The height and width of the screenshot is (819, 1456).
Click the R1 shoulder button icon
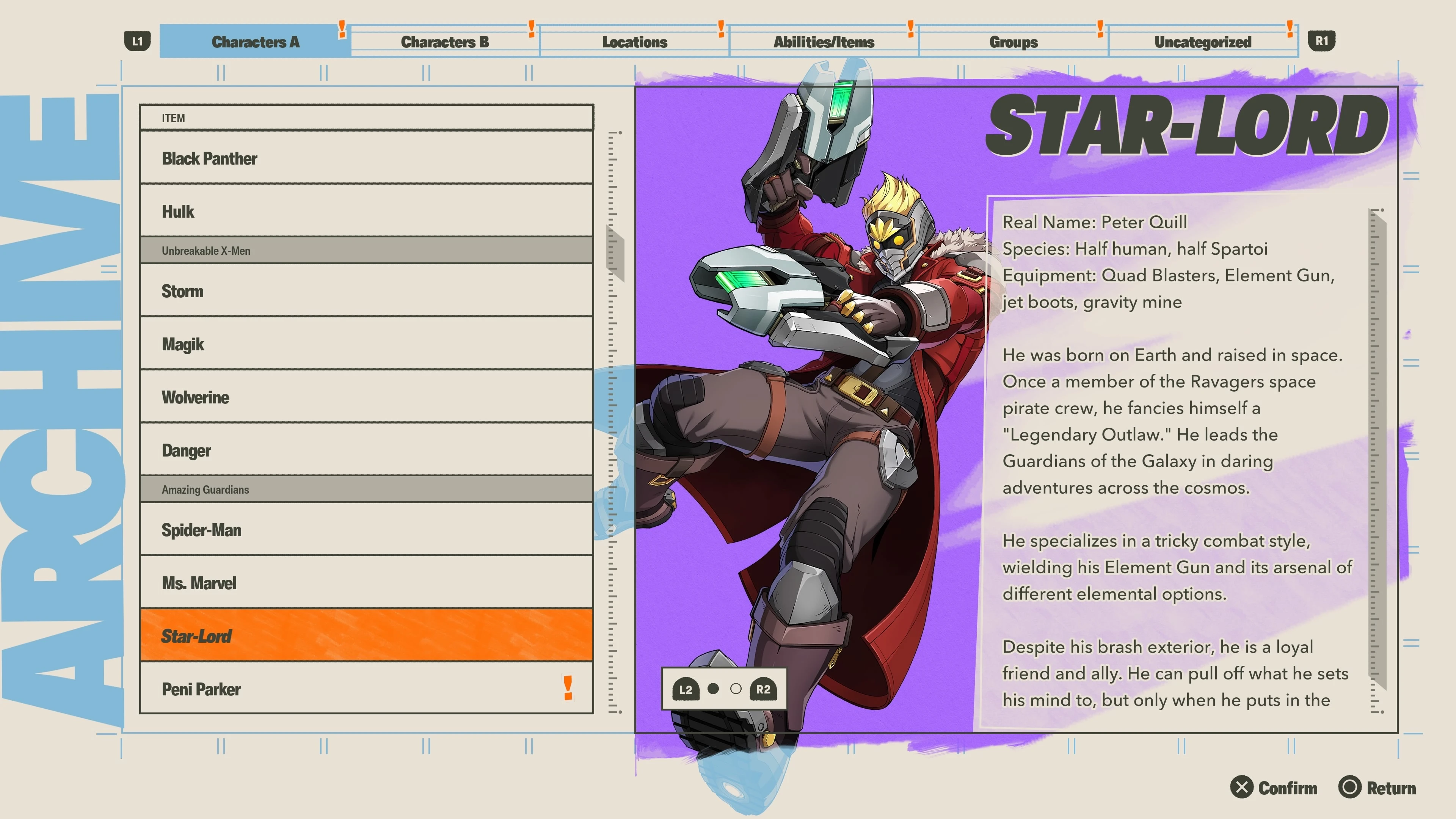[x=1321, y=41]
